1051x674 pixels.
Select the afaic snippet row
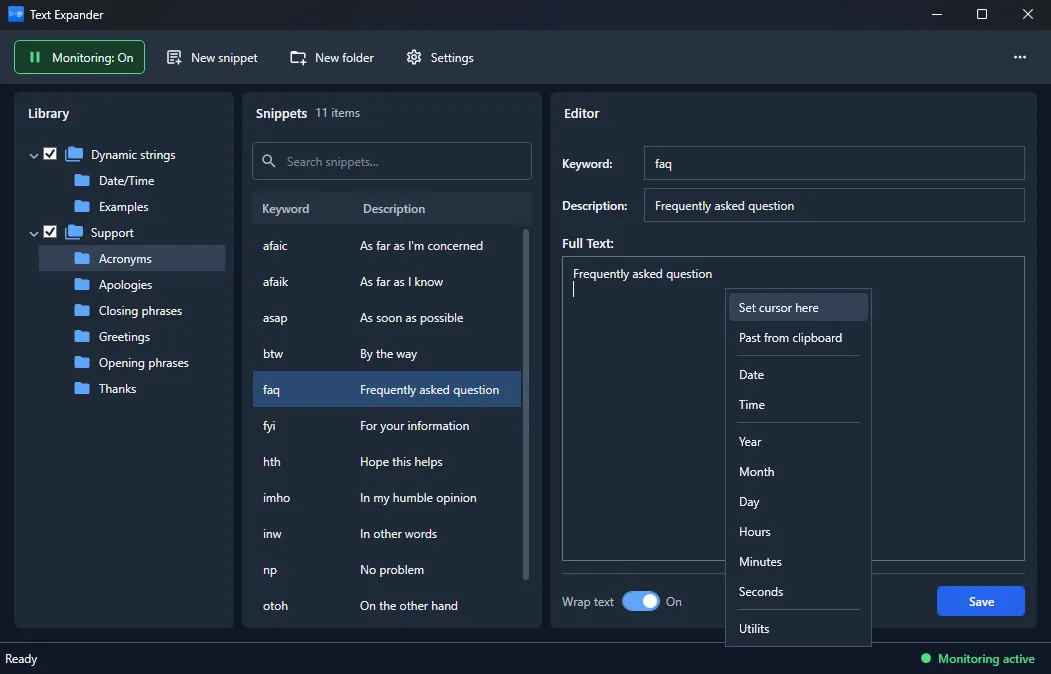tap(387, 245)
